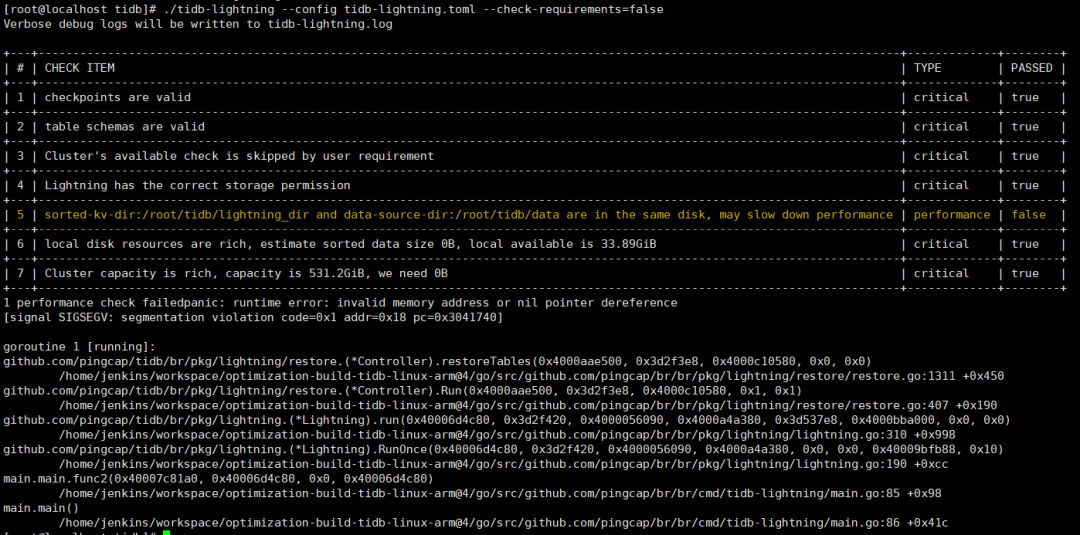Image resolution: width=1080 pixels, height=535 pixels.
Task: Click the 'restore.go:407' path line
Action: [528, 406]
